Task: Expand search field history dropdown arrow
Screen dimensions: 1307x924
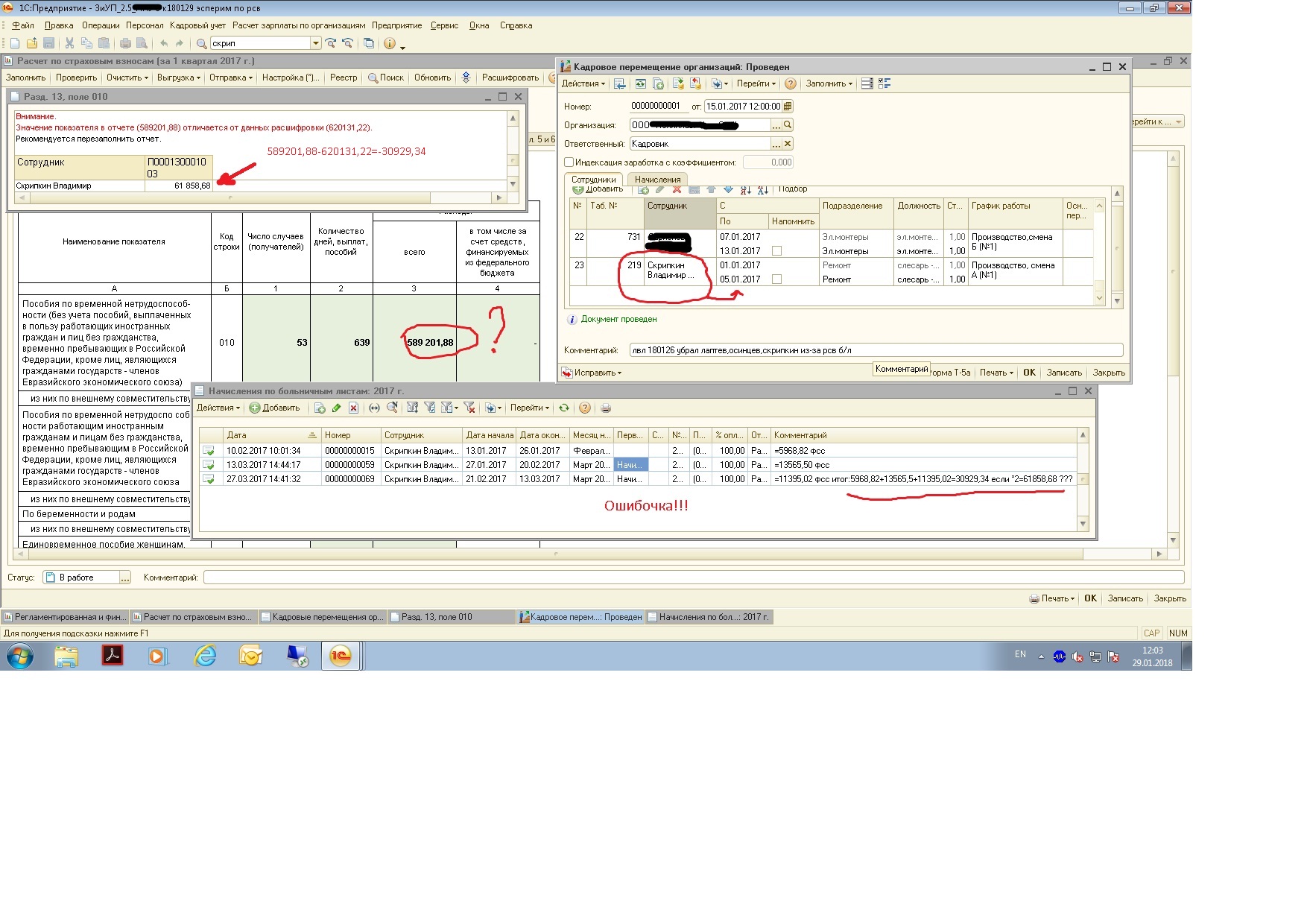Action: click(x=316, y=43)
